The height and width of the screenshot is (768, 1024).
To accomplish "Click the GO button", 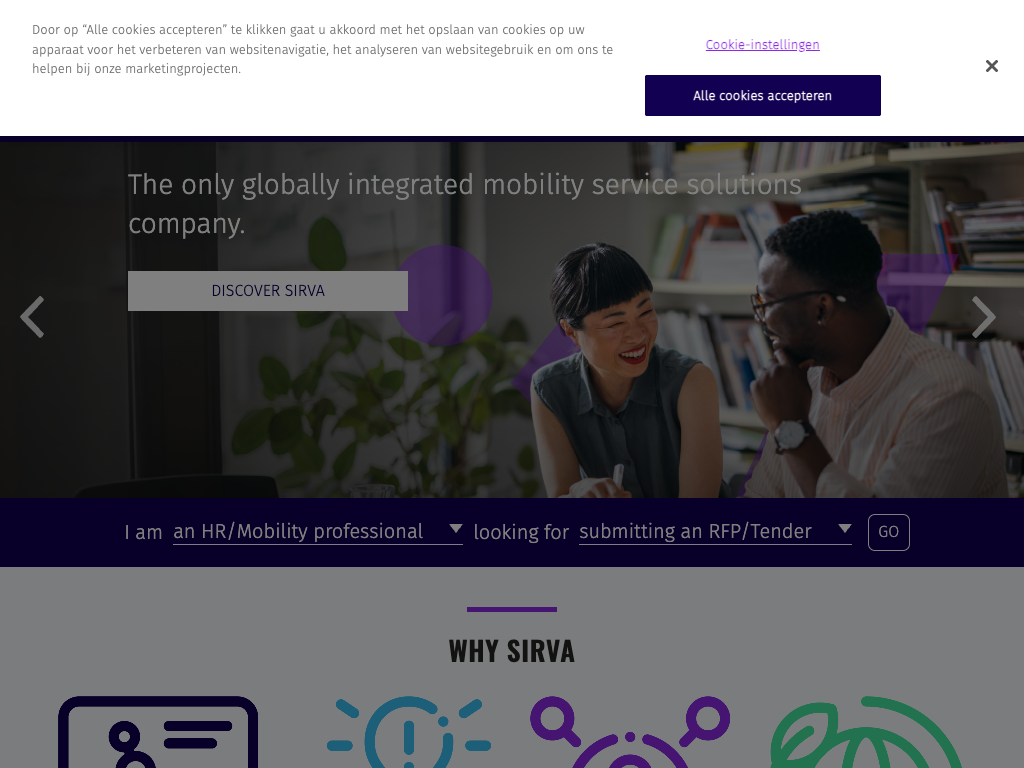I will 888,532.
